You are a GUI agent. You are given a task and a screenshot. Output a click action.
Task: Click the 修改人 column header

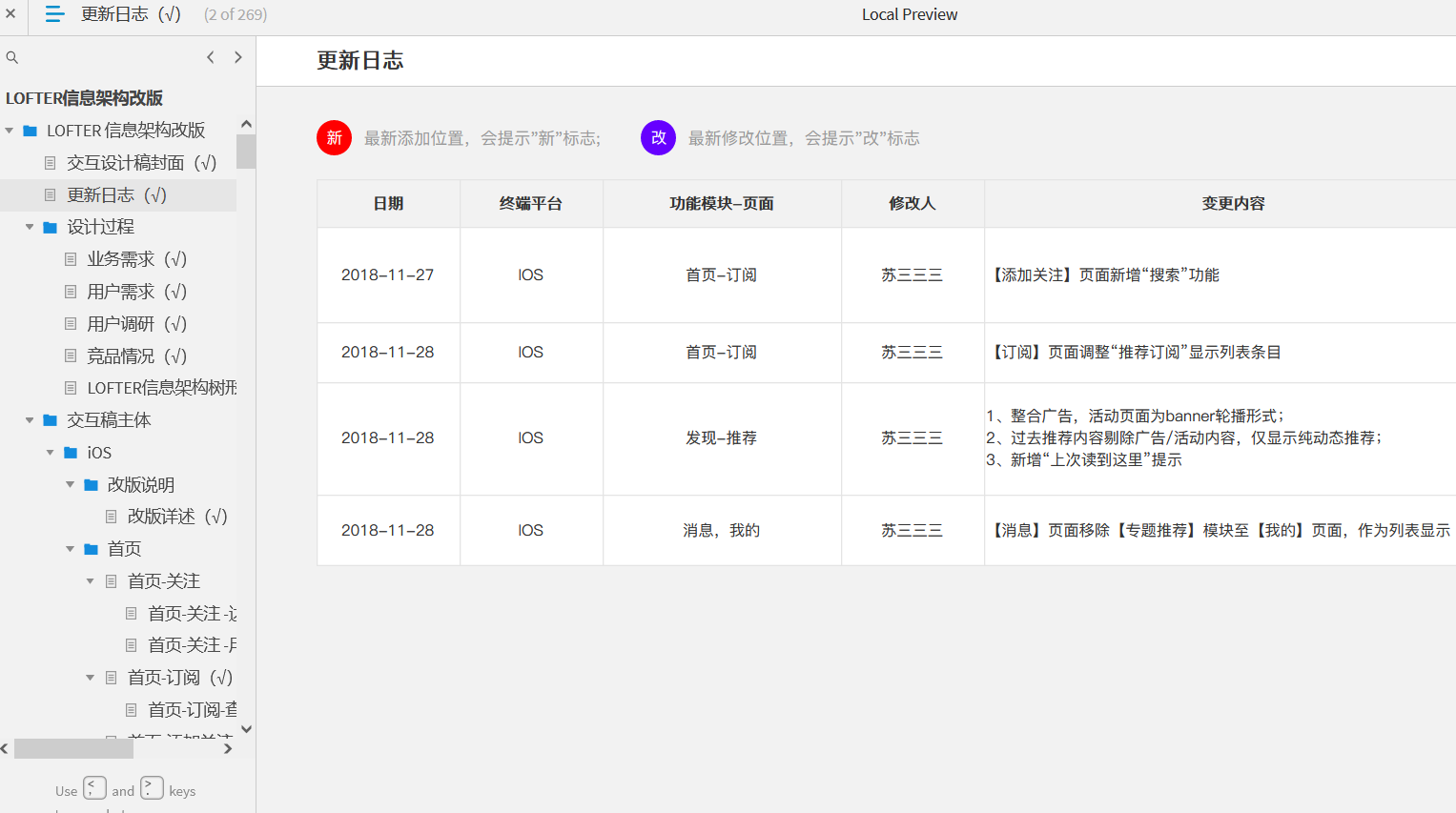click(913, 204)
